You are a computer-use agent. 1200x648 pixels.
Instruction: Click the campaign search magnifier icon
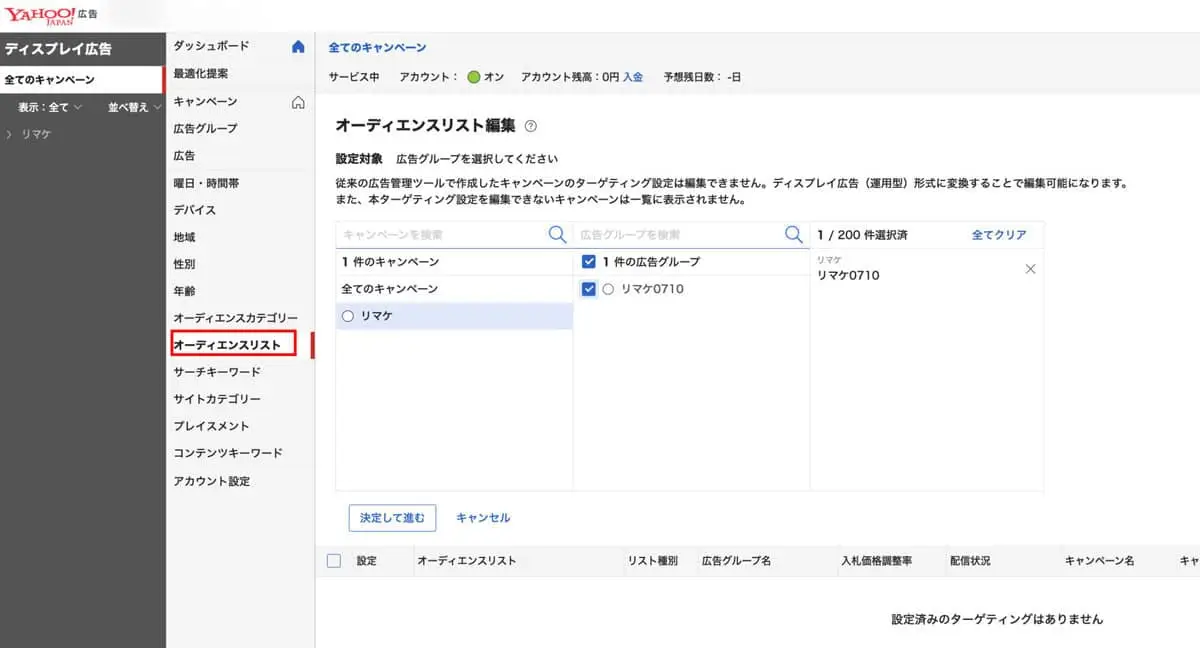(557, 234)
